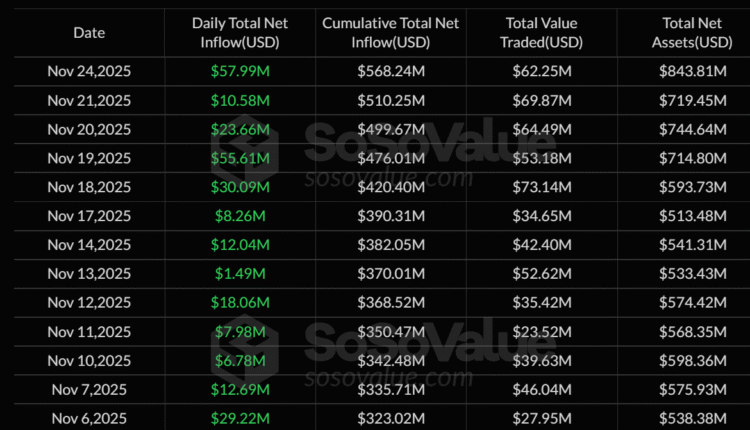The height and width of the screenshot is (430, 750).
Task: Select the $1.49M daily inflow value
Action: (240, 274)
